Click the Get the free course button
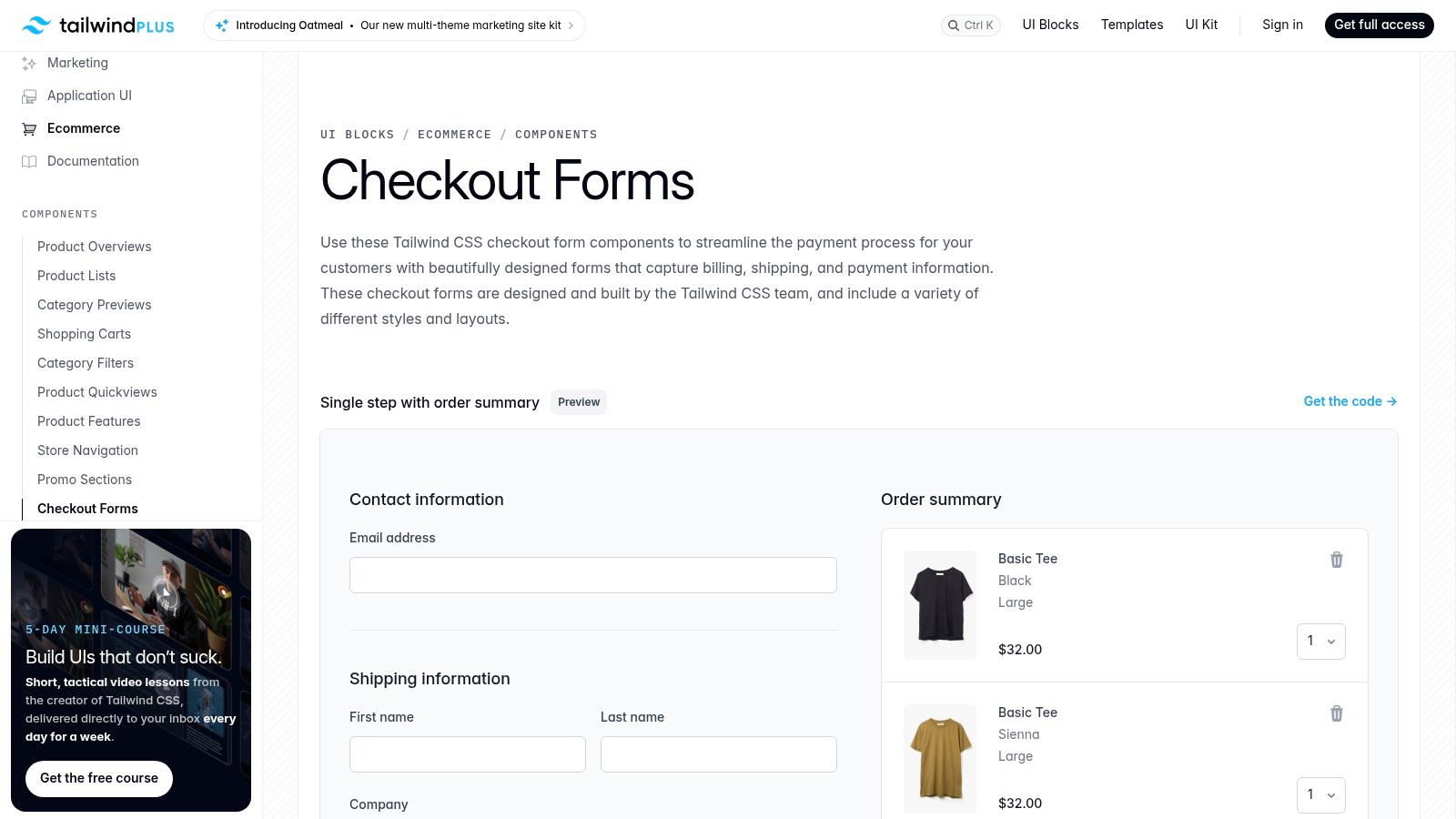The image size is (1456, 819). pos(99,779)
